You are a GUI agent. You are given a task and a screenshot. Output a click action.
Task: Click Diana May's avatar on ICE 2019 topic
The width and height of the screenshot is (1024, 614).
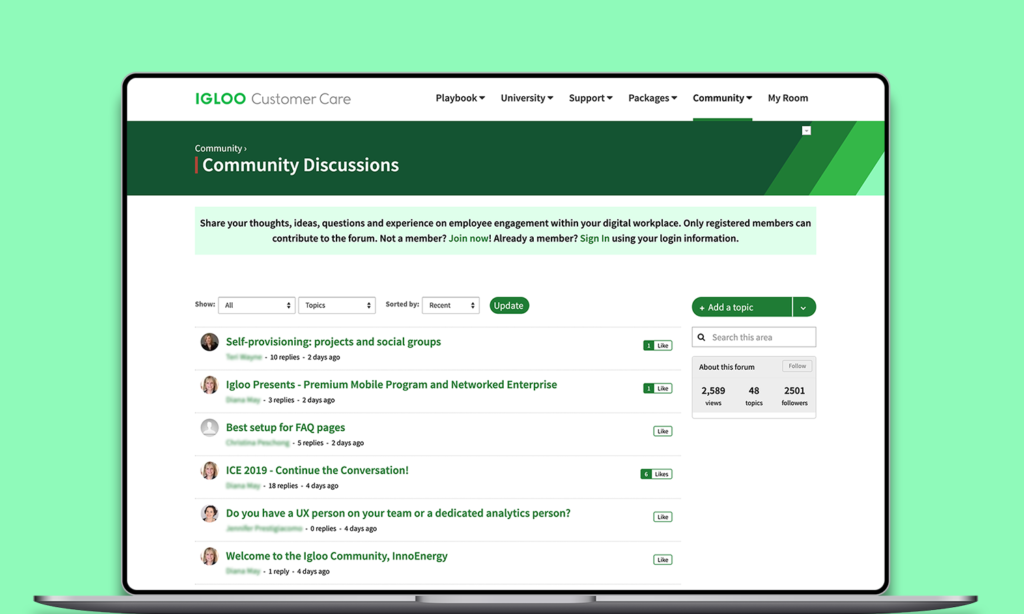tap(208, 470)
